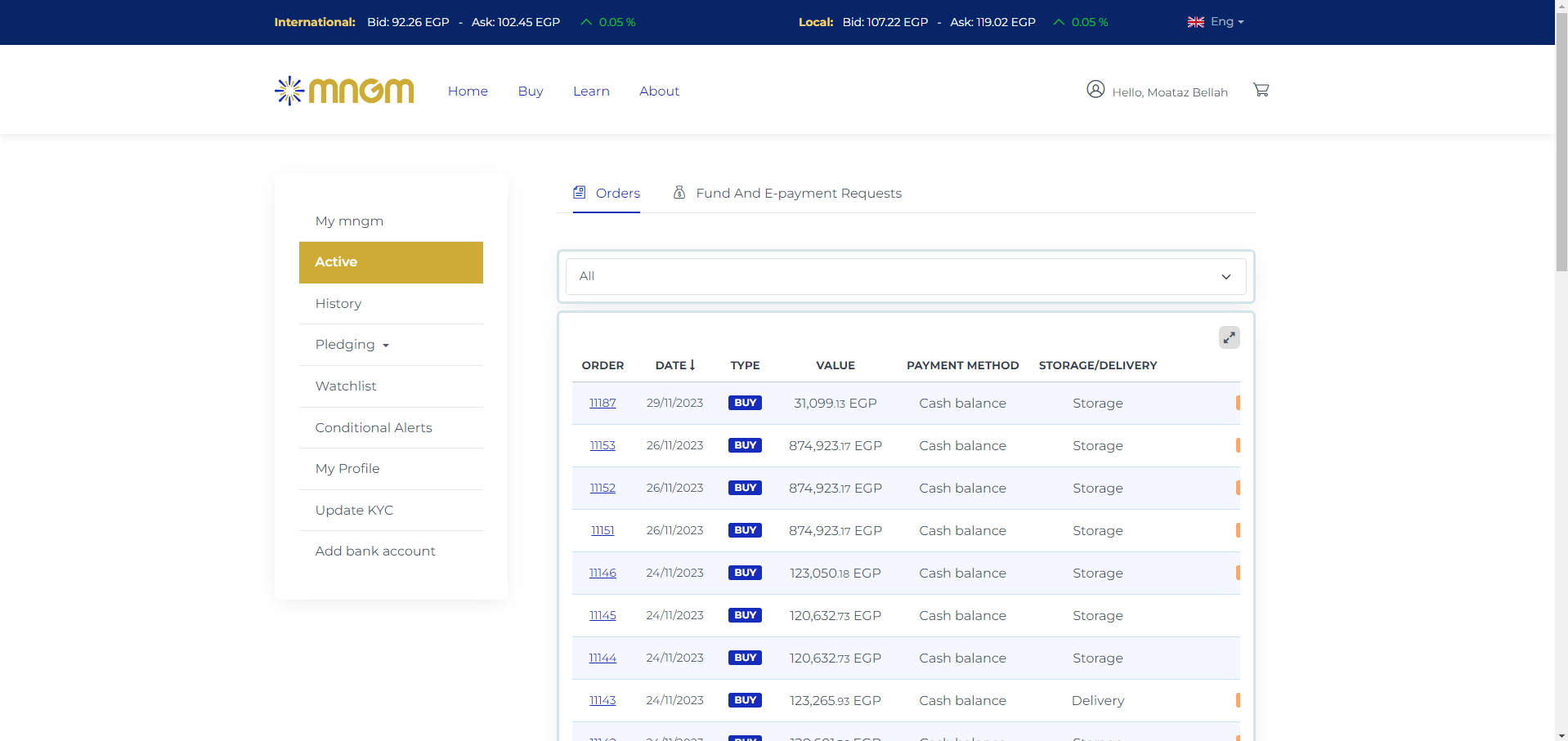Click the mngm logo
1568x741 pixels.
pyautogui.click(x=344, y=91)
